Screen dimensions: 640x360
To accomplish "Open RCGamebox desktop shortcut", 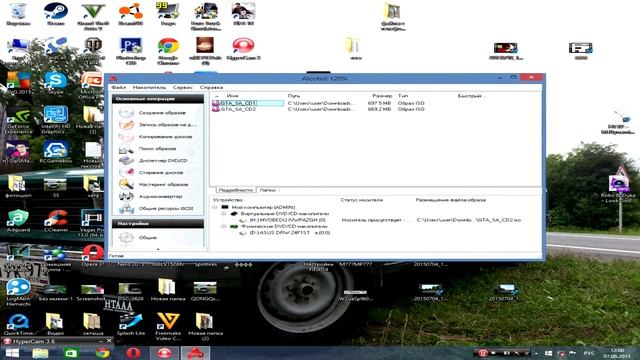I will click(56, 152).
